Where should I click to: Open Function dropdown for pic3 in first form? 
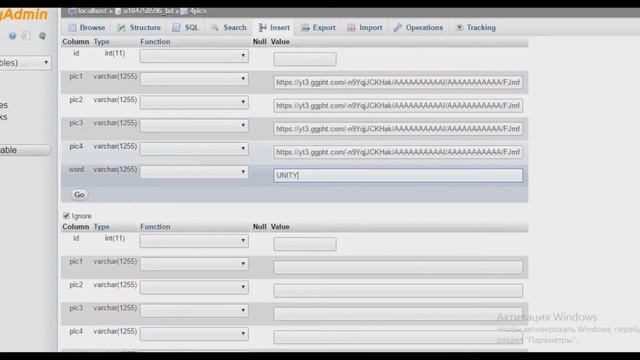click(194, 125)
